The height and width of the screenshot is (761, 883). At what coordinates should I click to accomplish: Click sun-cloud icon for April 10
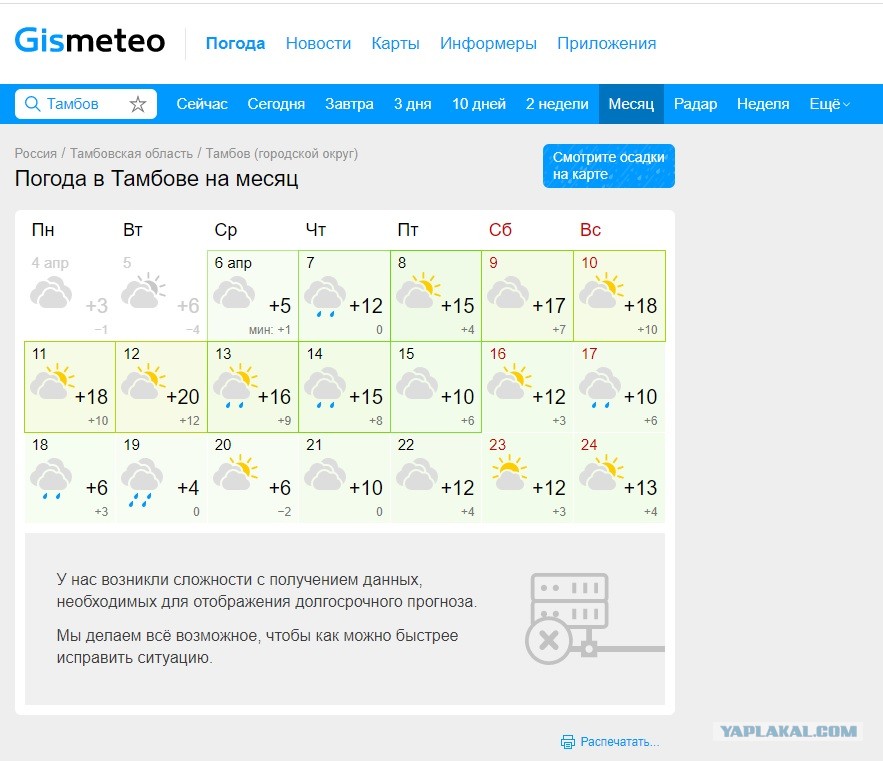[x=601, y=291]
